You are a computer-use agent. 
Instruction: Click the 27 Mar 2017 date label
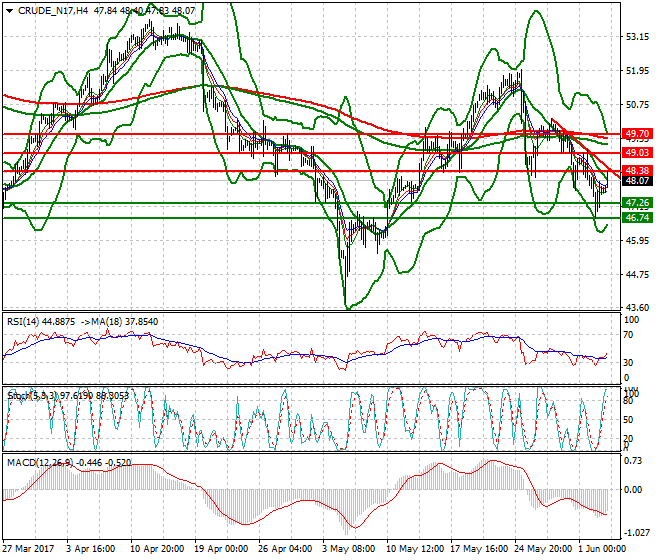pos(29,550)
